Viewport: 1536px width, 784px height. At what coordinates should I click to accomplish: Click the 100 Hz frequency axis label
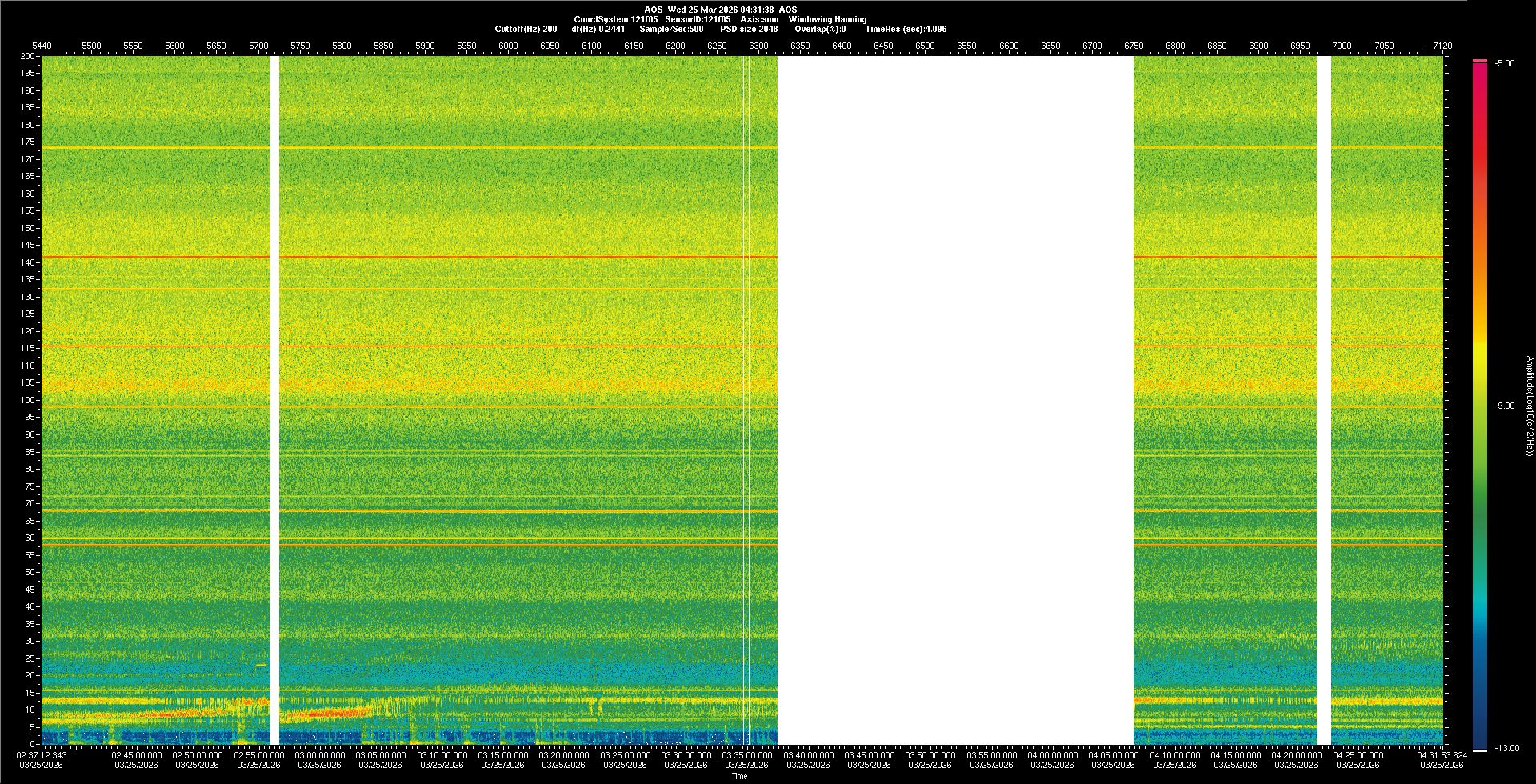(28, 400)
